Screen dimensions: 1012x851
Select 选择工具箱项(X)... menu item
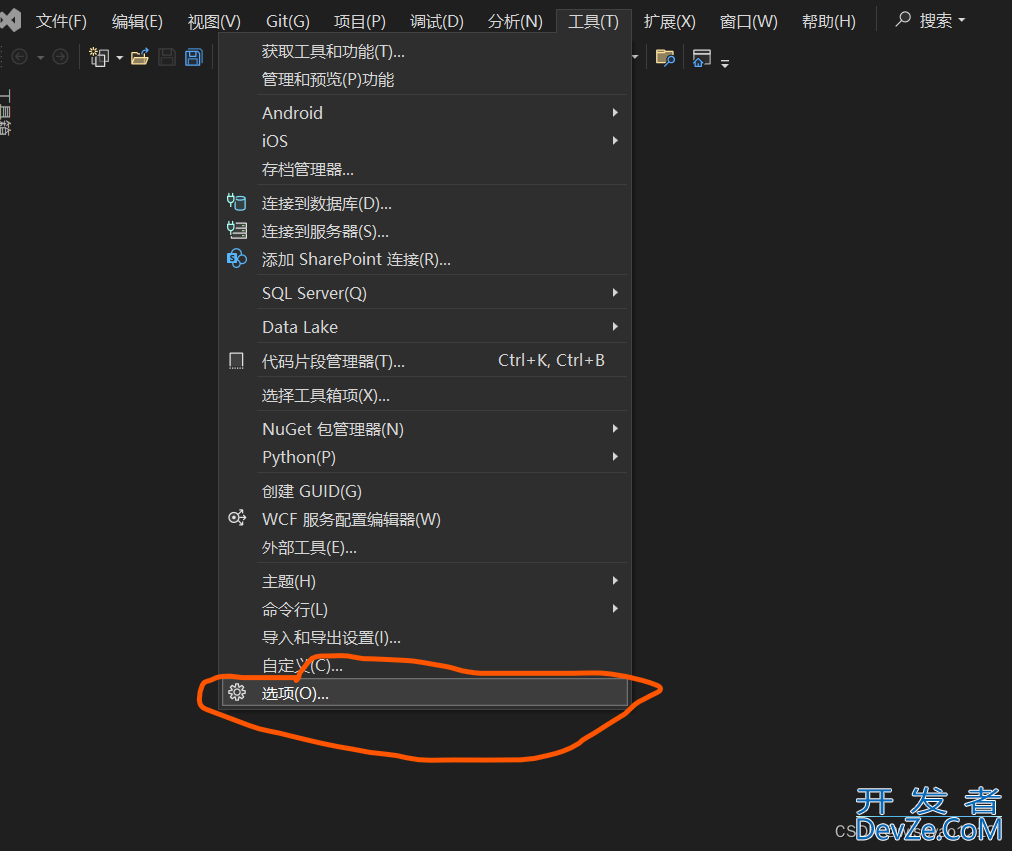pos(424,395)
